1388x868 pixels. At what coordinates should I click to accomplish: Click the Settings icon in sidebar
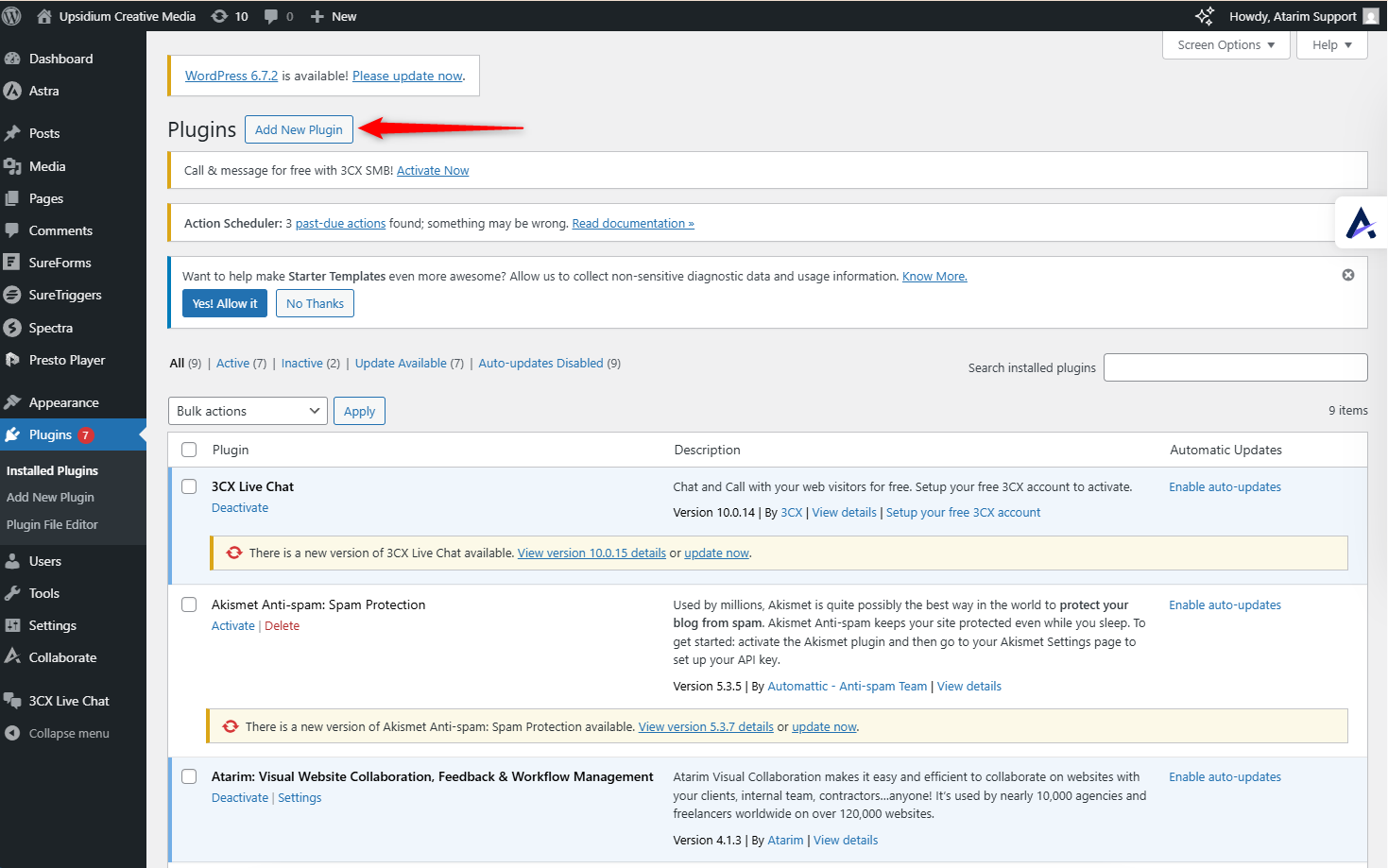coord(12,625)
